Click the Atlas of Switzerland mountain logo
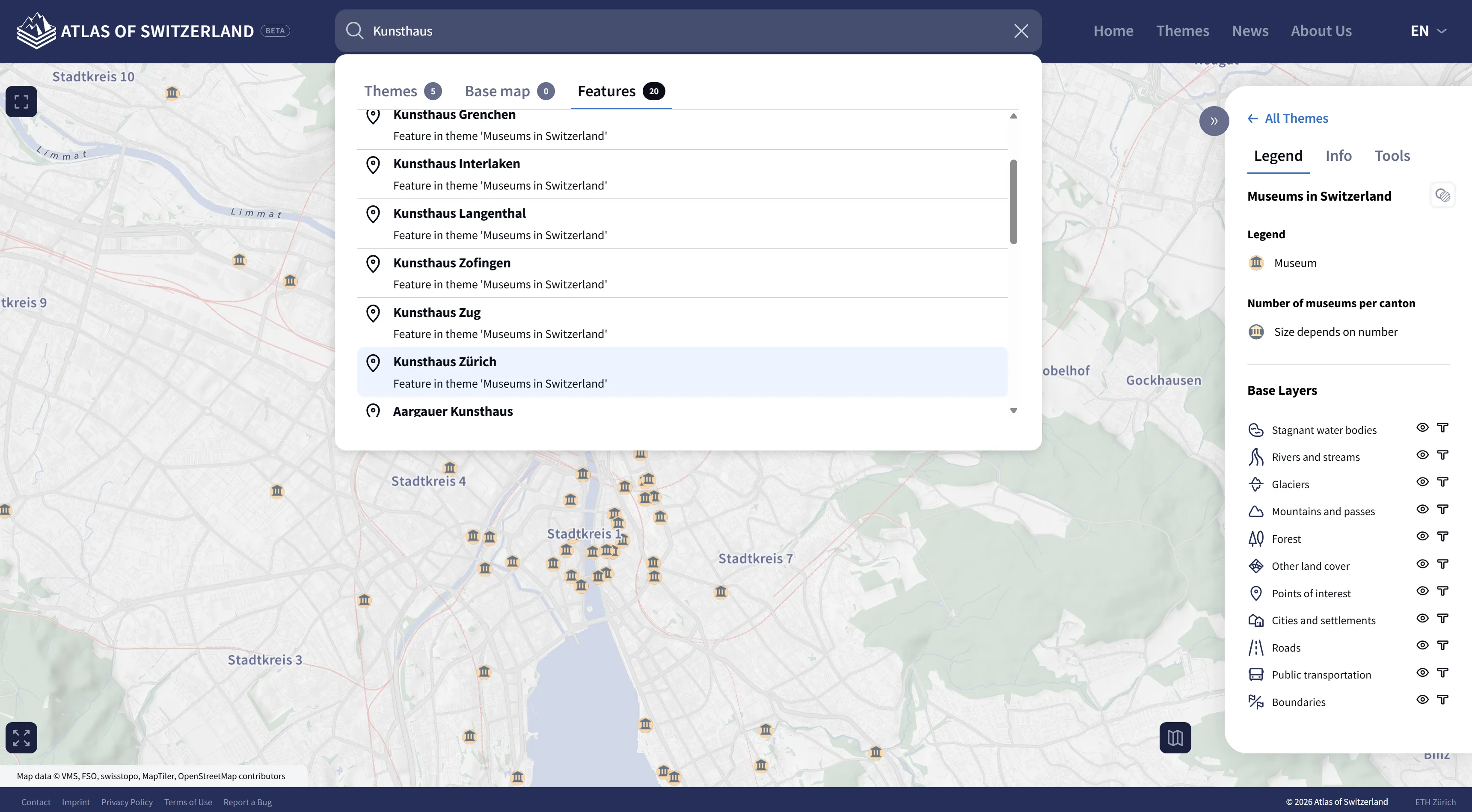The height and width of the screenshot is (812, 1472). (x=36, y=31)
